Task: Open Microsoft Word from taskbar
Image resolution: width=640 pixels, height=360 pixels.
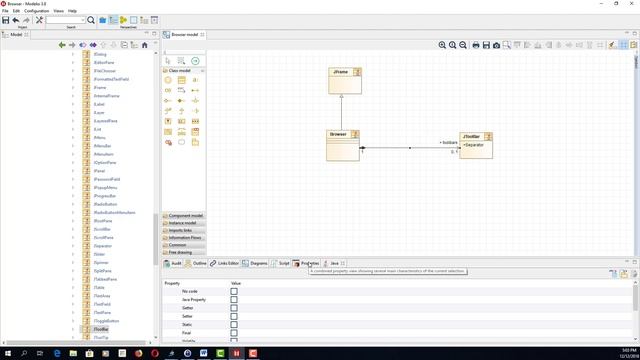Action: pyautogui.click(x=204, y=353)
